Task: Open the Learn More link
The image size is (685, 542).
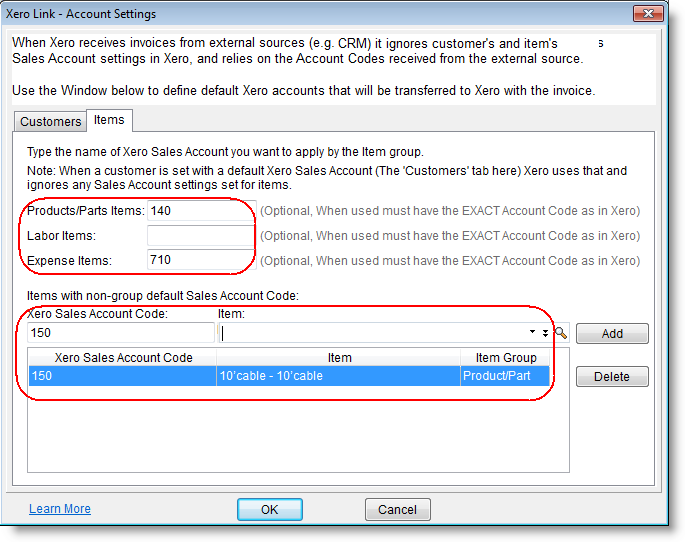Action: point(60,509)
